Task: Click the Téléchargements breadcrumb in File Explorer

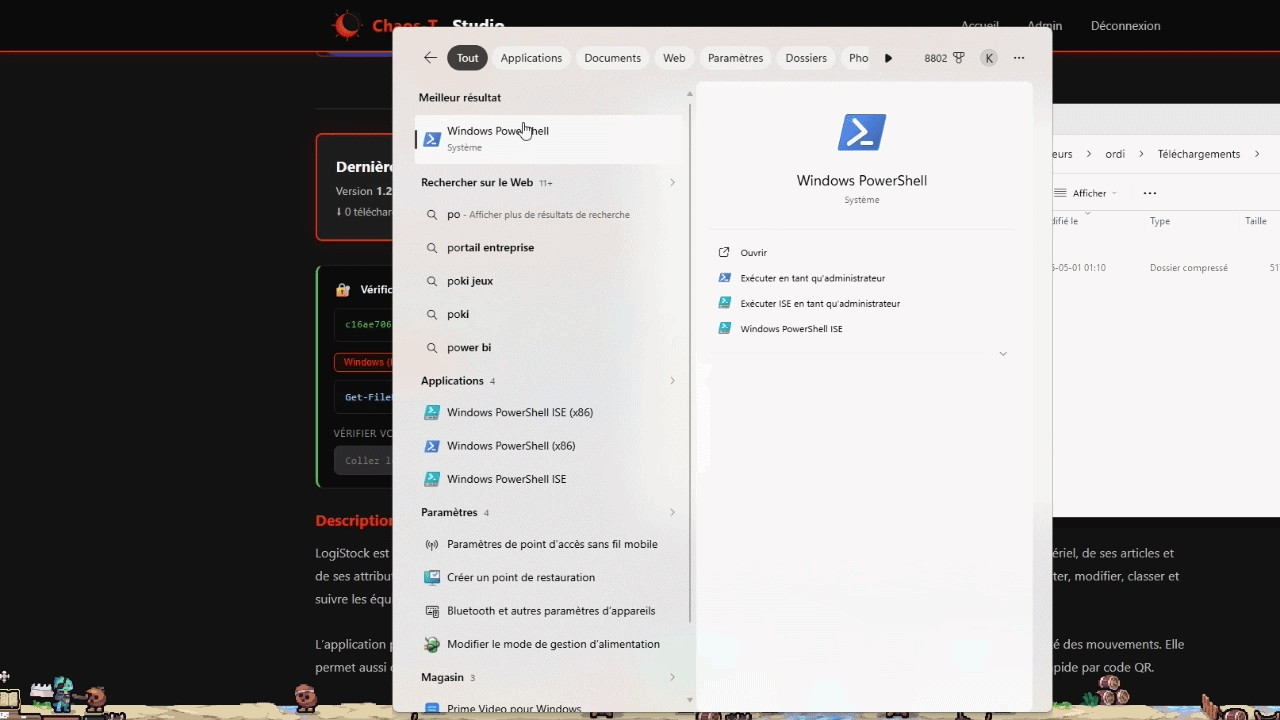Action: pos(1199,154)
